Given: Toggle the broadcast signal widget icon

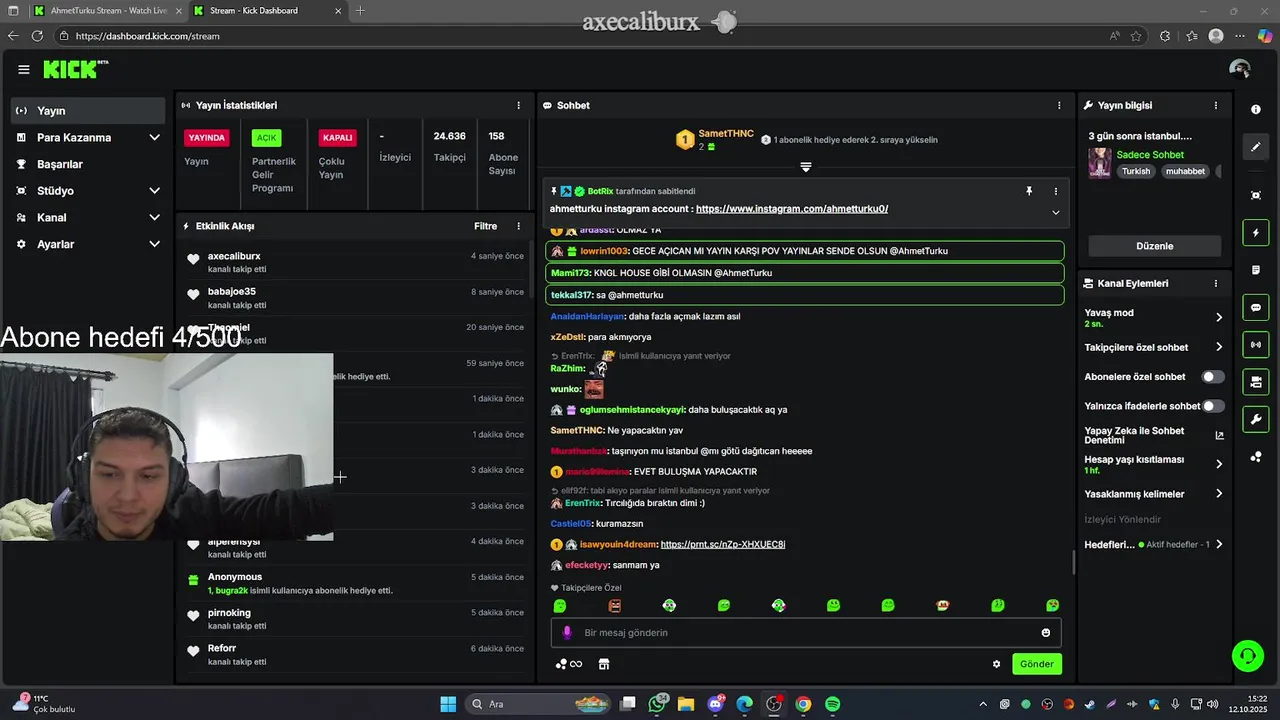Looking at the screenshot, I should pyautogui.click(x=1256, y=345).
